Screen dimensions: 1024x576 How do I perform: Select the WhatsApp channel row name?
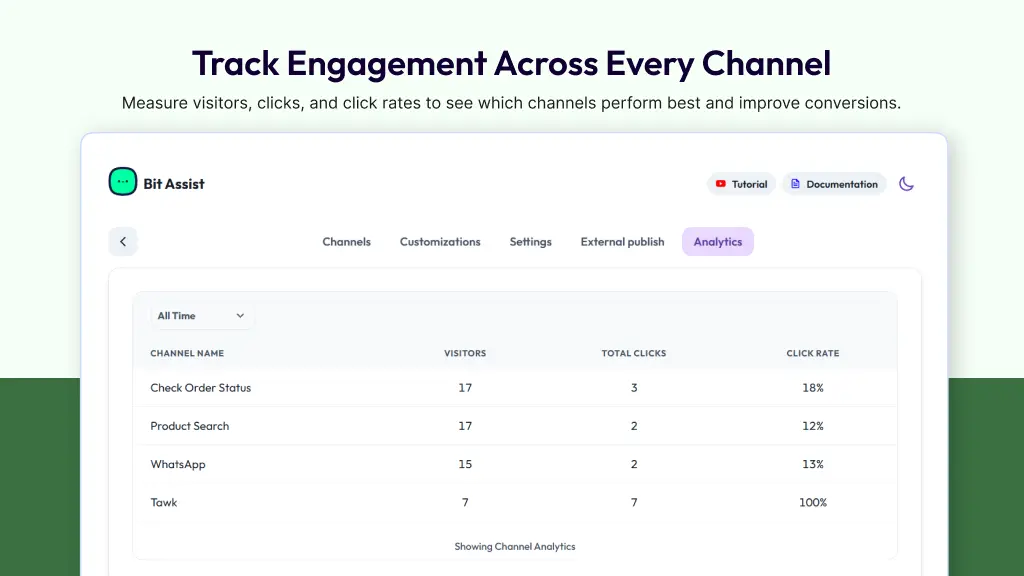pyautogui.click(x=178, y=464)
